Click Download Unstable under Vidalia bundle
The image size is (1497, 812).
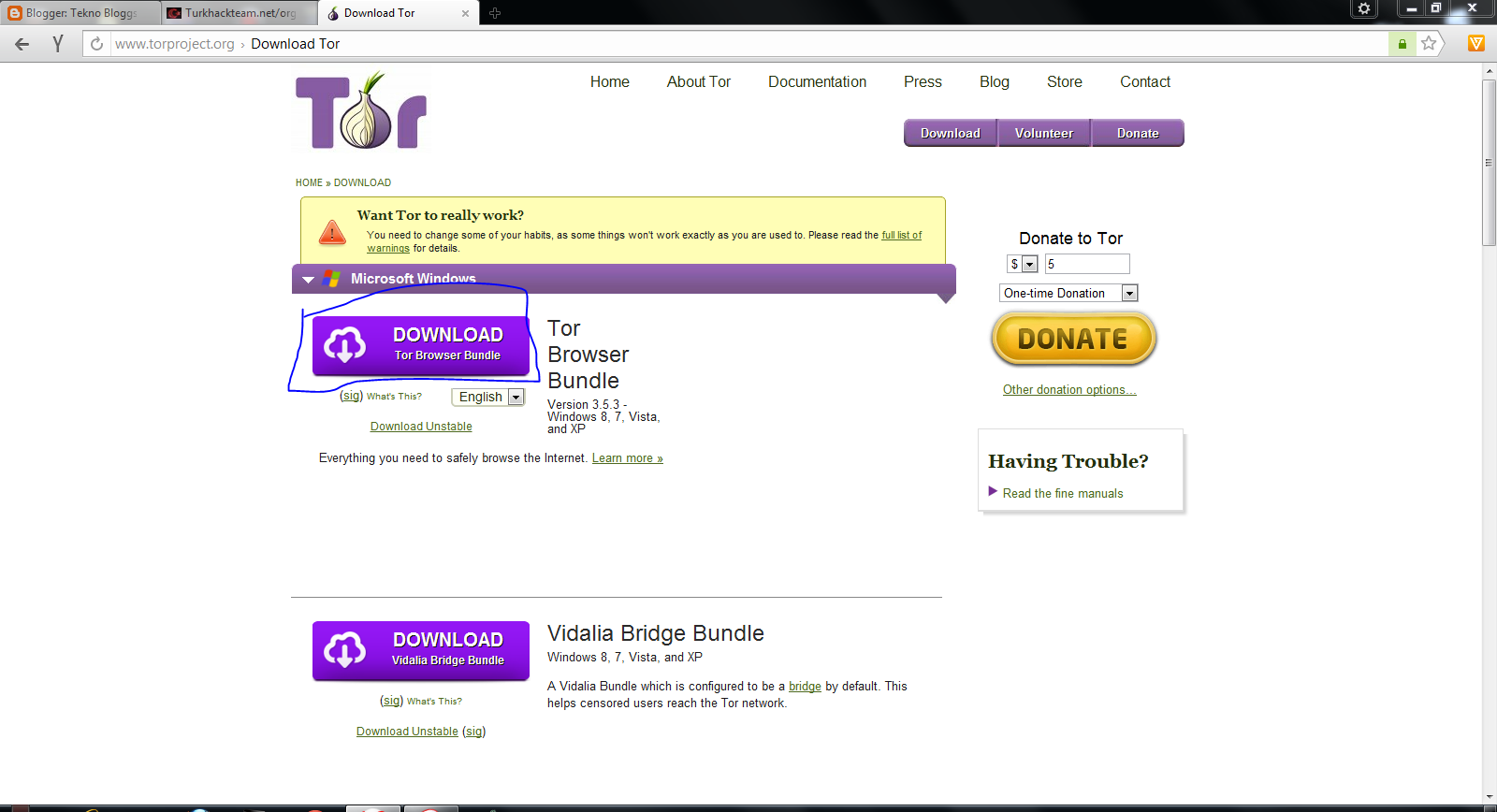point(407,732)
